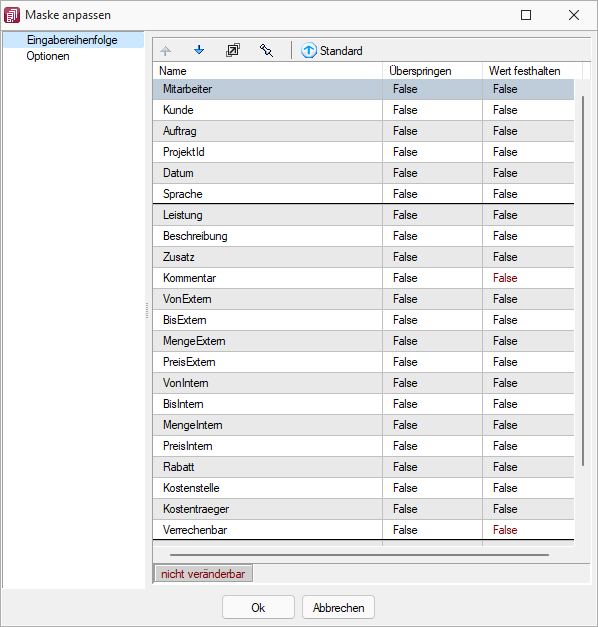Confirm with the Ok button
The image size is (598, 627).
(x=258, y=607)
